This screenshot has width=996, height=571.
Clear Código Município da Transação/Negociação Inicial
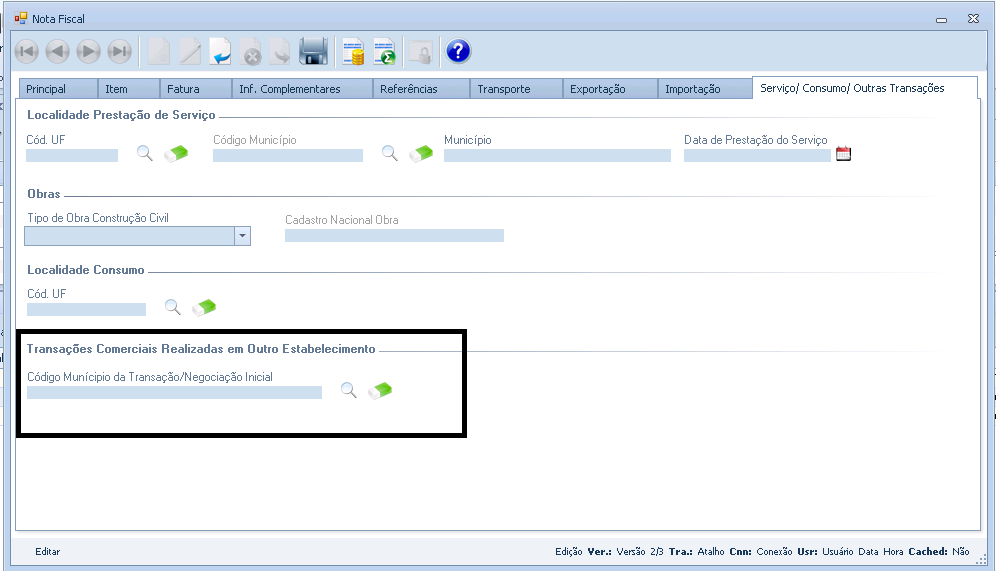(380, 390)
